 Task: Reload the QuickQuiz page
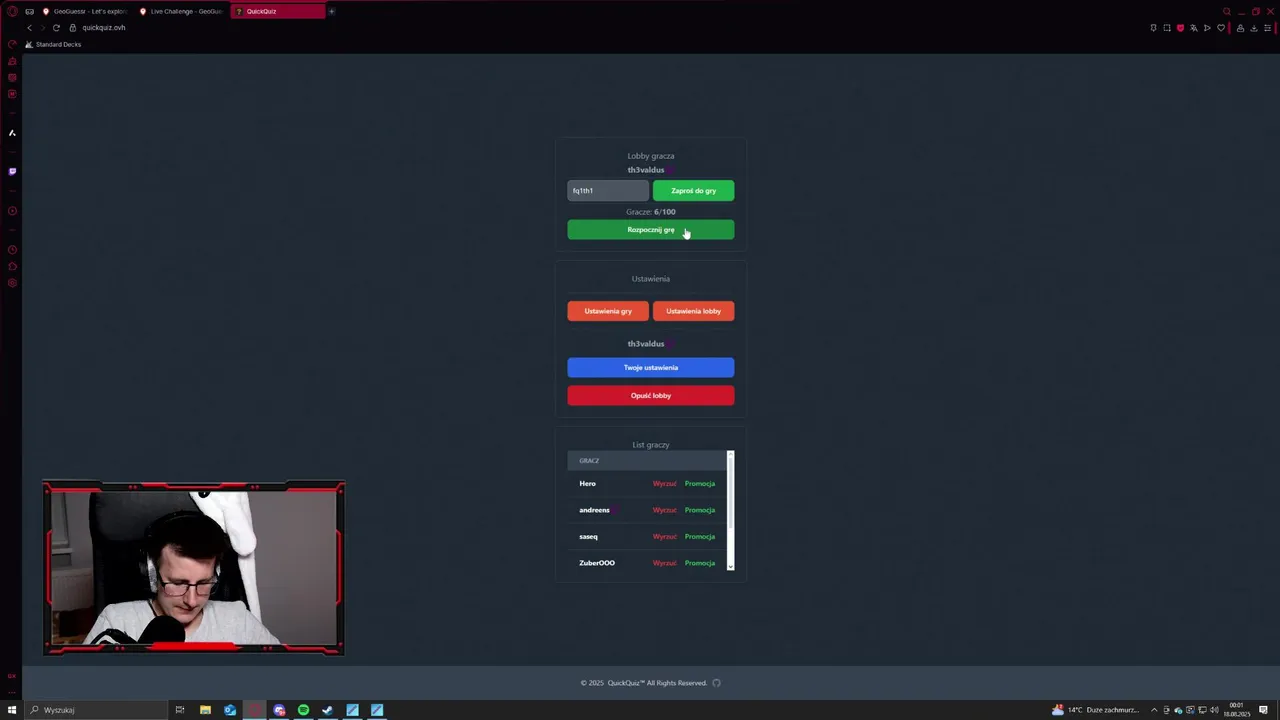(x=56, y=28)
